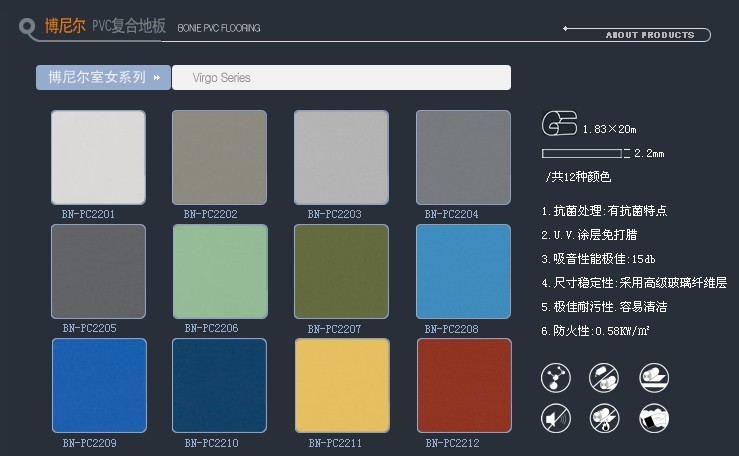Screen dimensions: 739x456
Task: Click the fire resistance flame icon
Action: (x=604, y=418)
